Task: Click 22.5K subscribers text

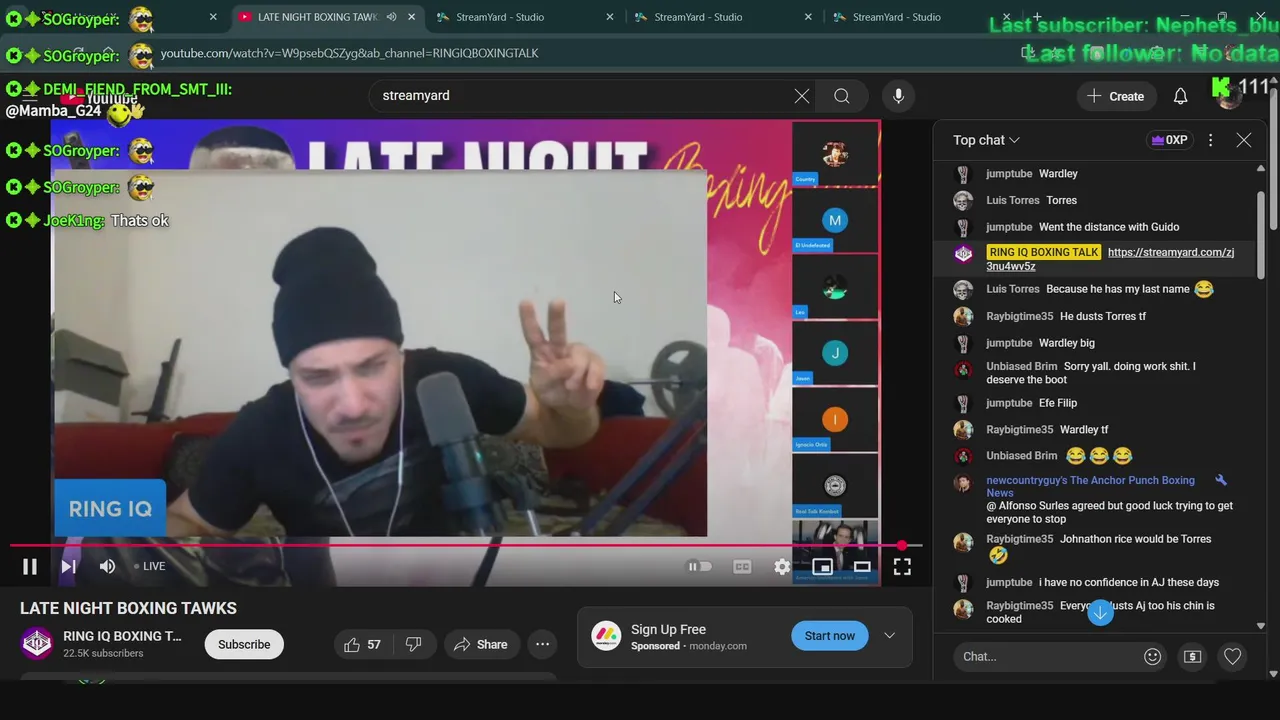Action: [x=103, y=653]
